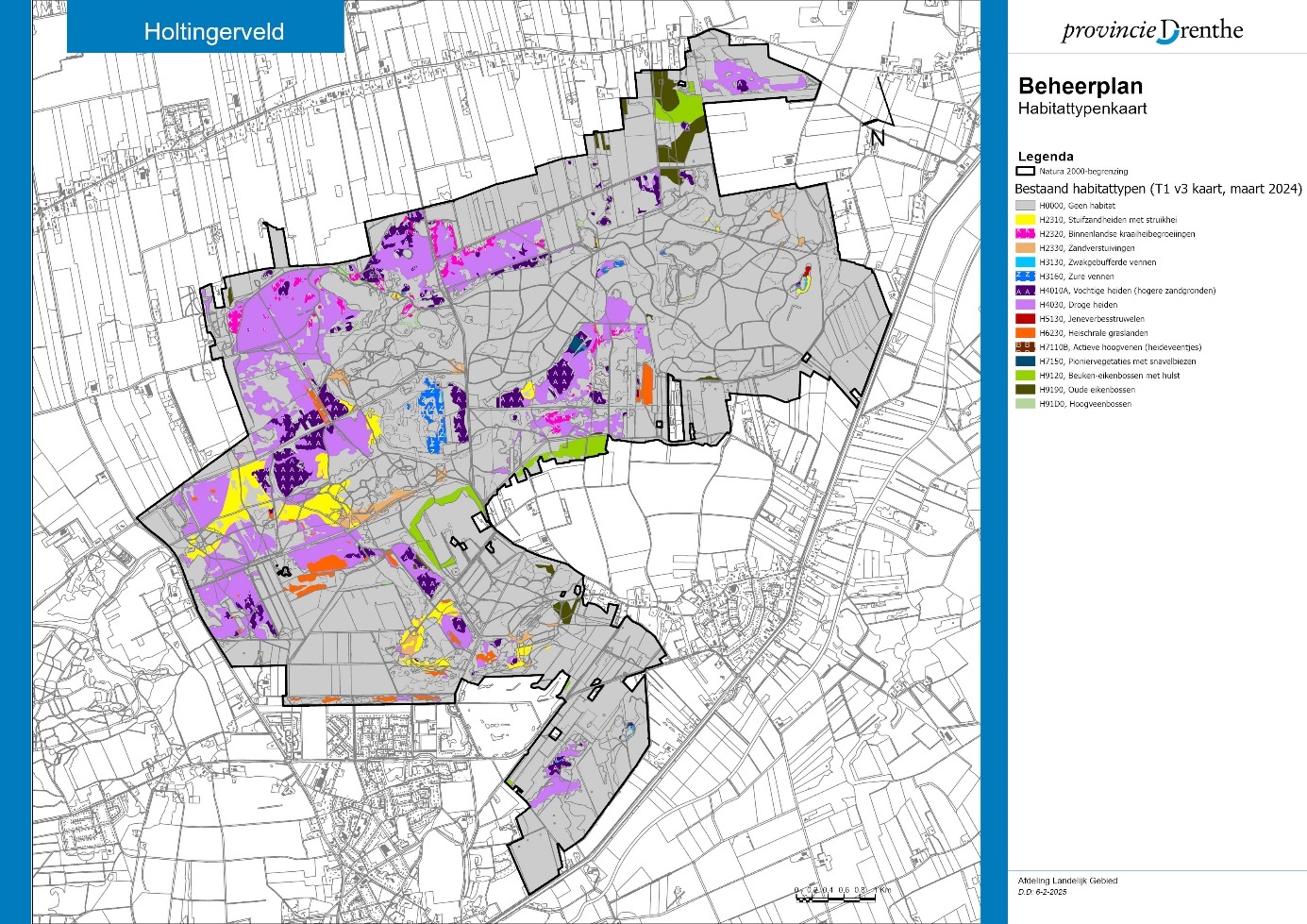
Task: Click the provincie Drenthe logo
Action: [1152, 30]
